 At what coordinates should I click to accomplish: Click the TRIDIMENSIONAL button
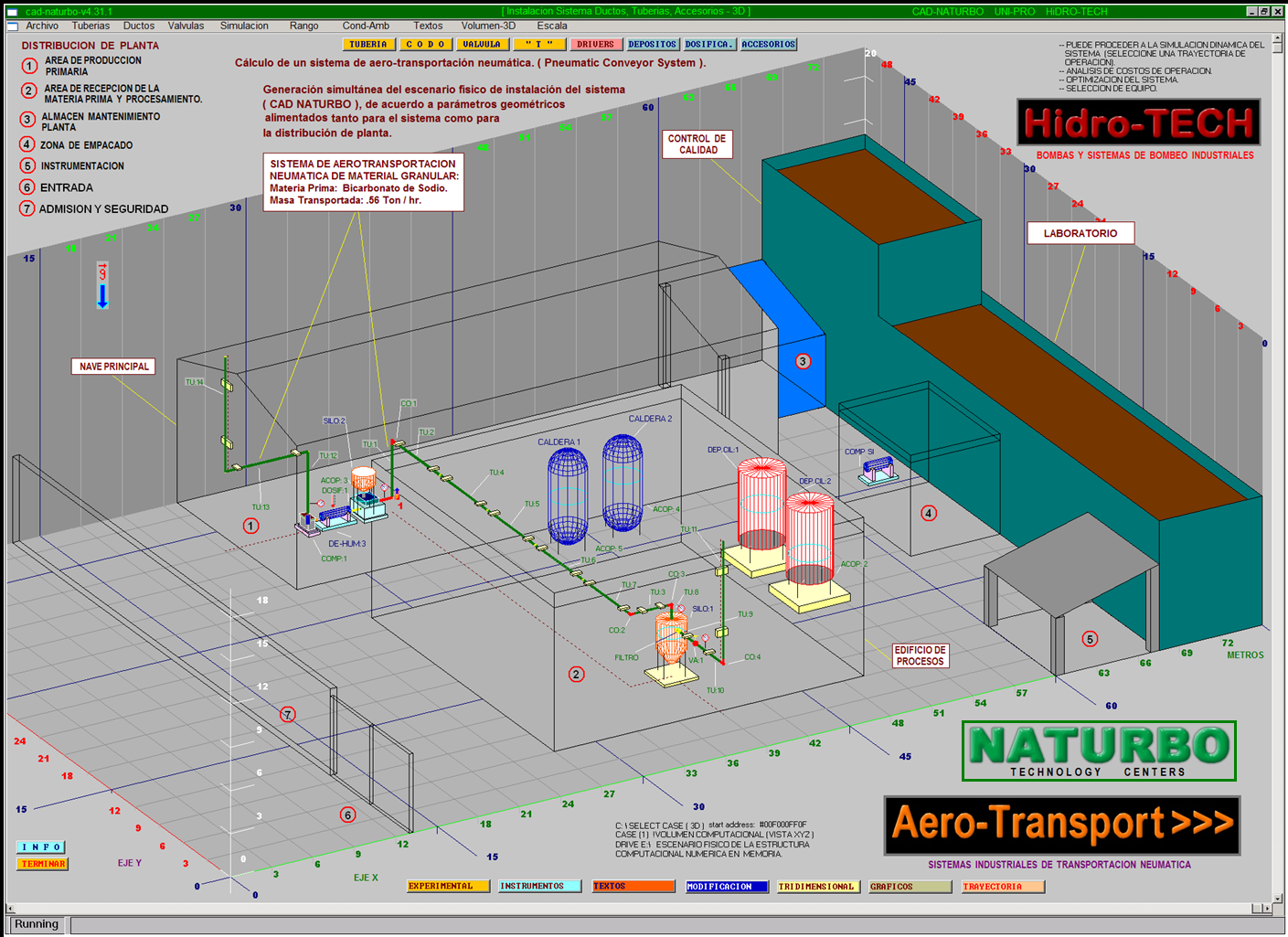click(818, 886)
